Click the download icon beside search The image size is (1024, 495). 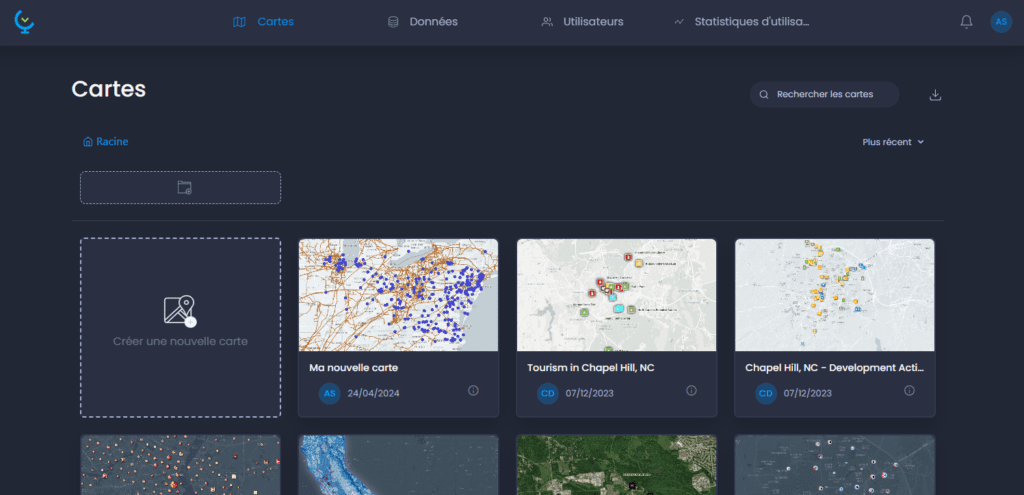(x=935, y=95)
